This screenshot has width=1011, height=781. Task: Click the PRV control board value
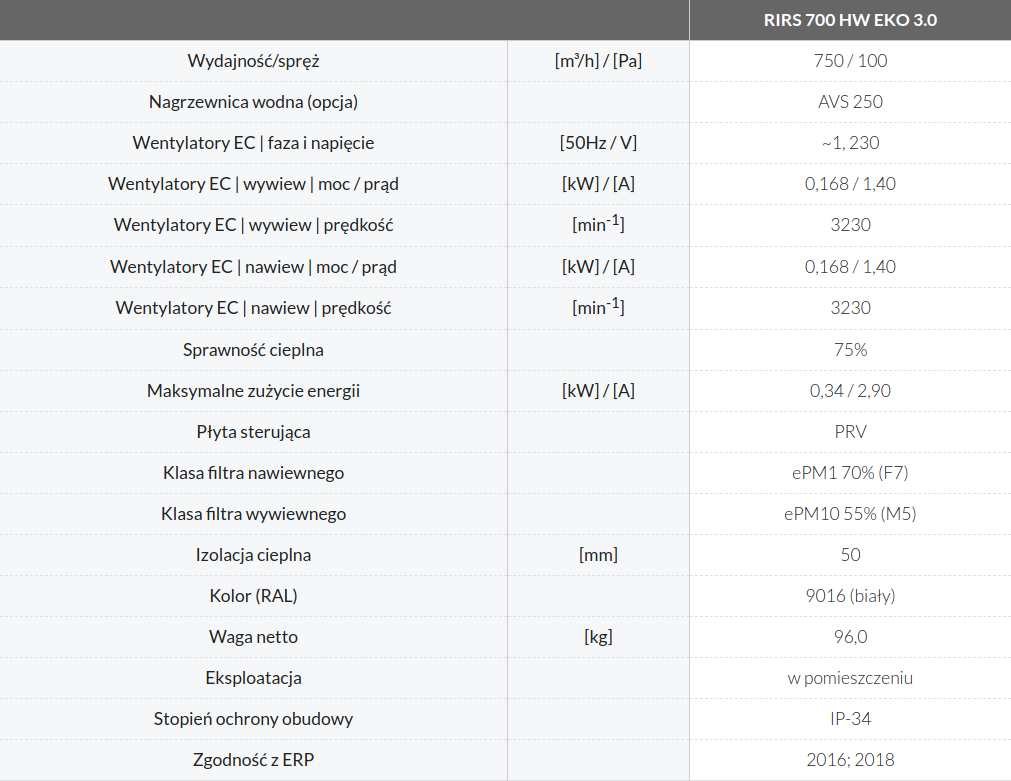click(850, 432)
